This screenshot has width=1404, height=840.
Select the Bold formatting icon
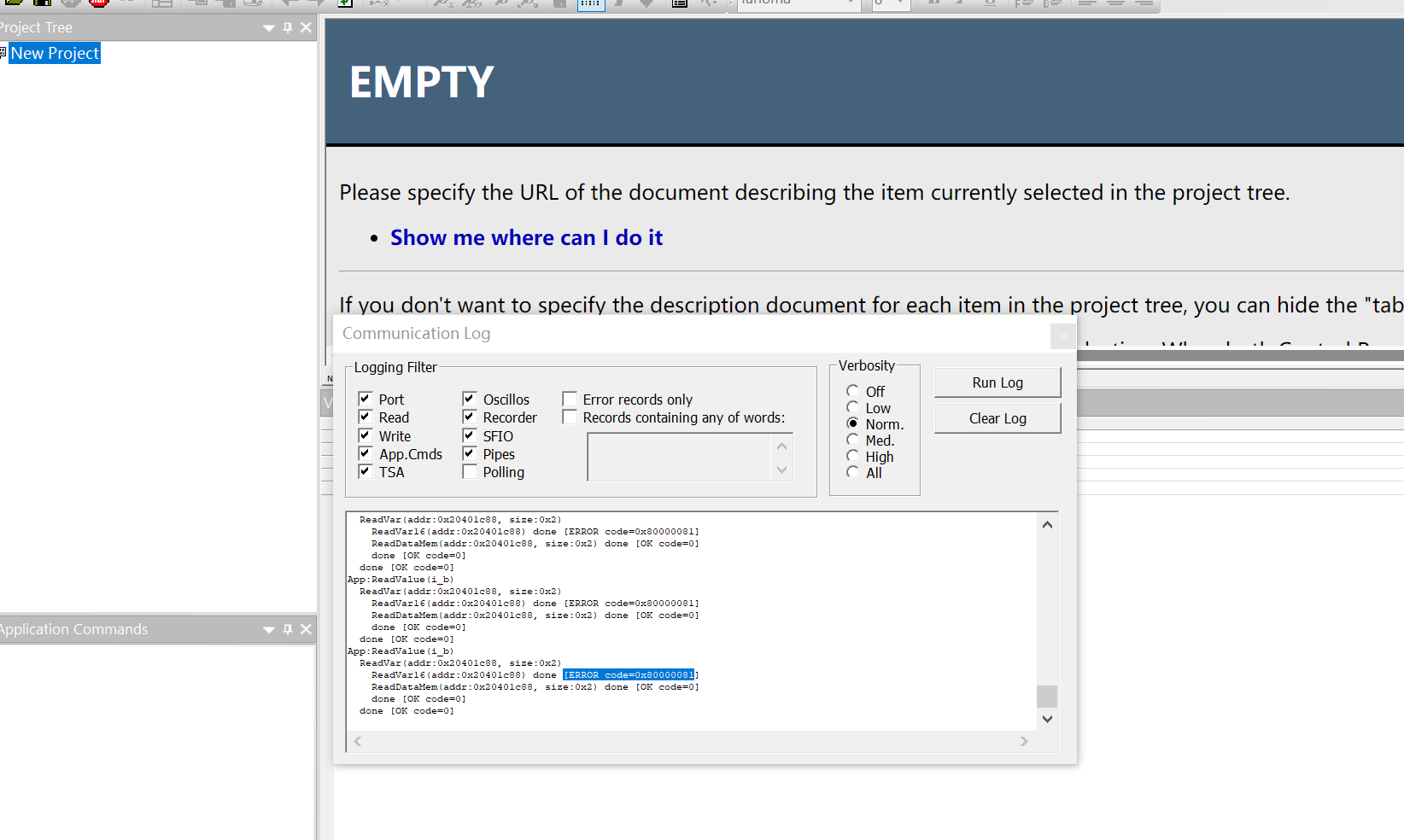pyautogui.click(x=935, y=4)
